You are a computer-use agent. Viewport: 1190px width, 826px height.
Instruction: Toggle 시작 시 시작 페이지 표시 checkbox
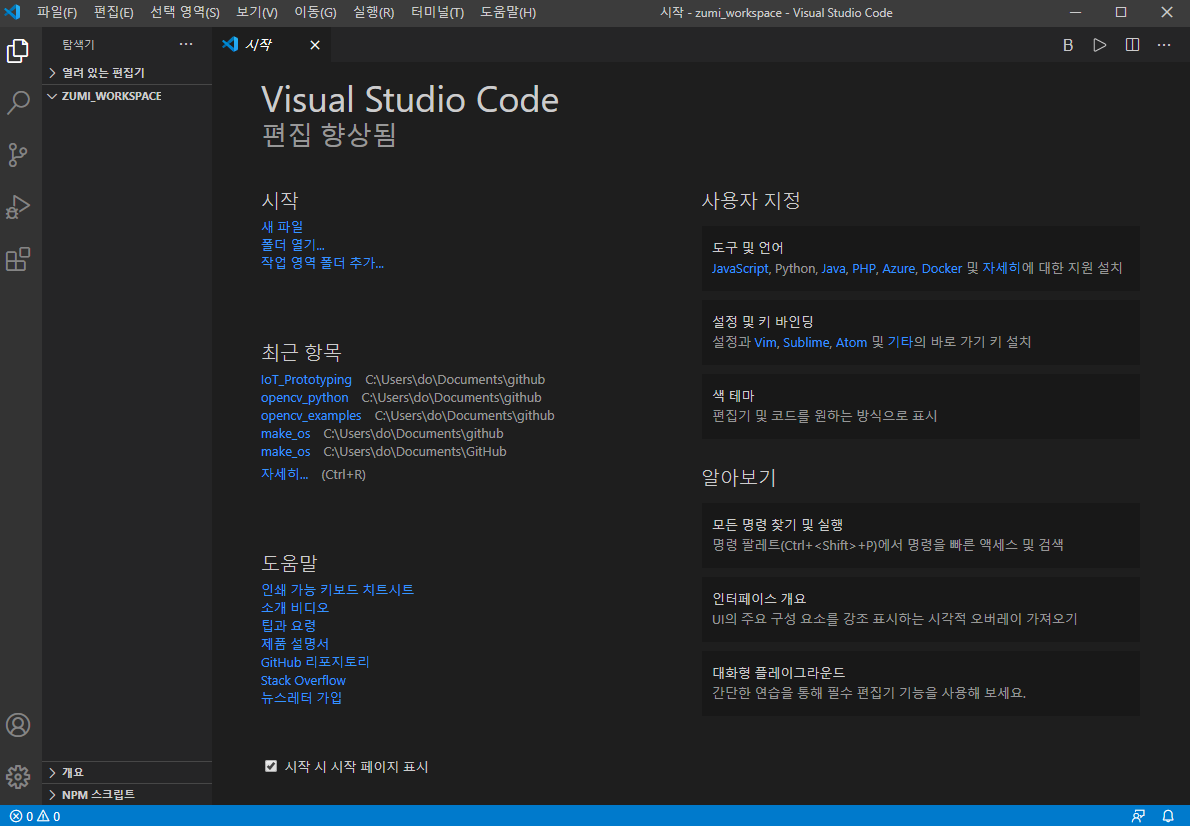pyautogui.click(x=271, y=766)
